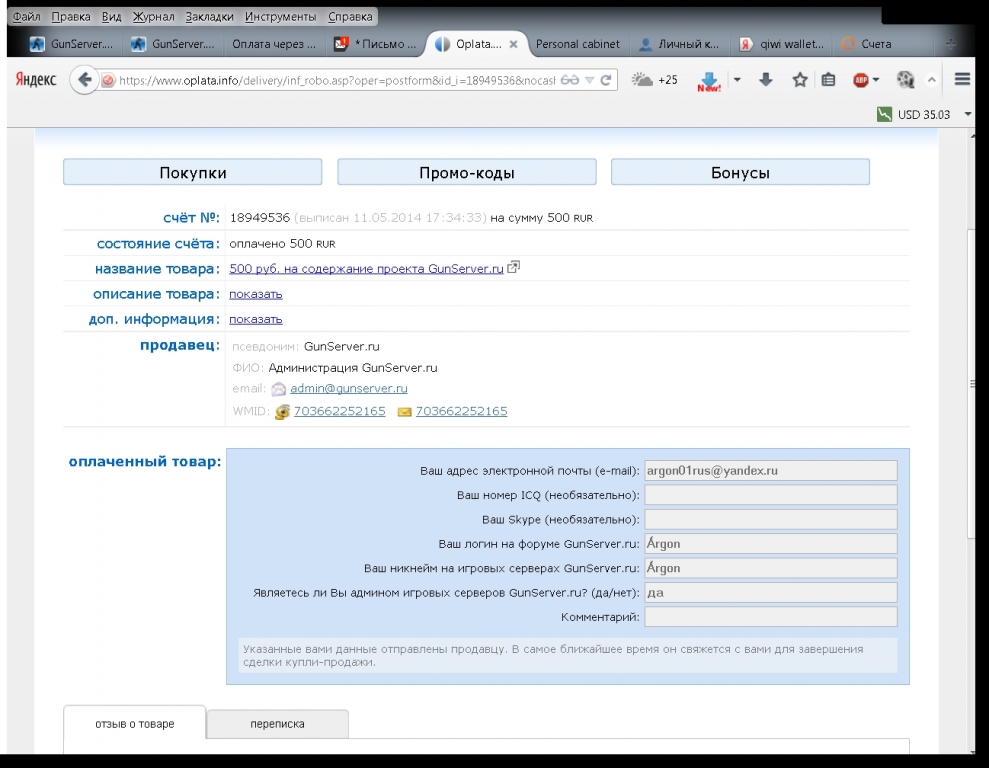Click the Комментарий input field
This screenshot has width=989, height=768.
tap(770, 617)
